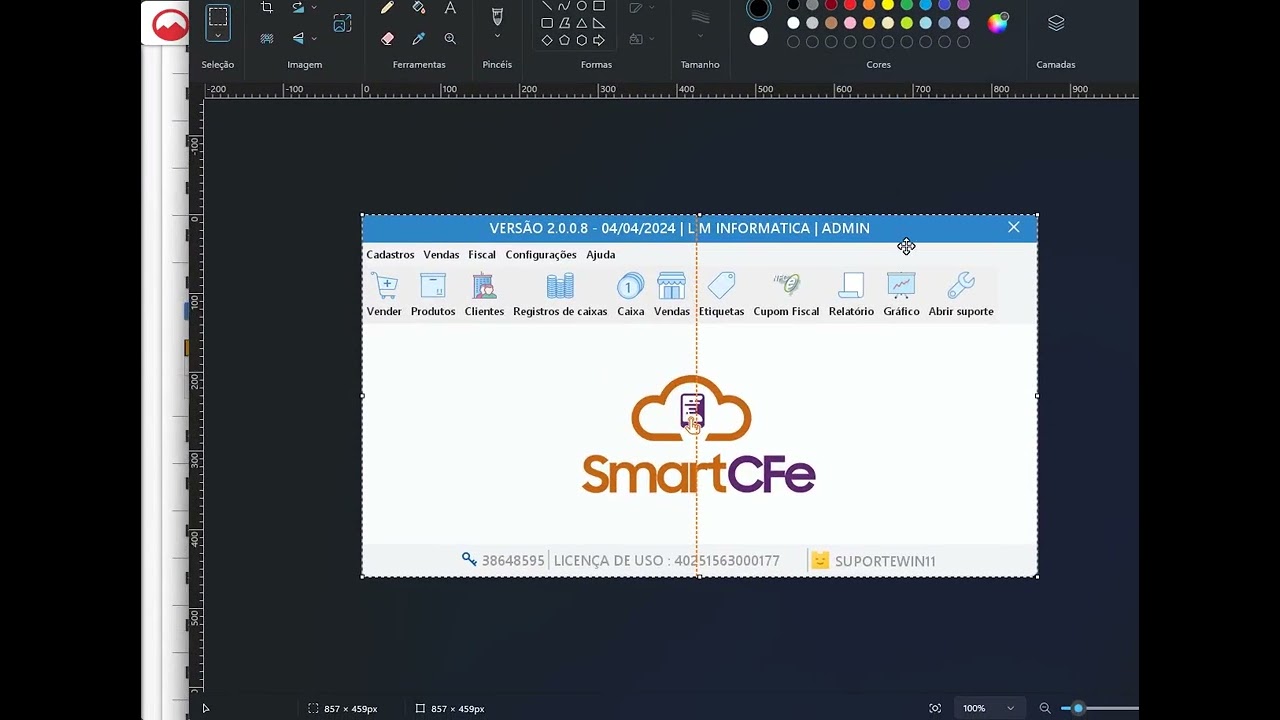Select the Magnifier tool
The image size is (1280, 720).
point(450,38)
